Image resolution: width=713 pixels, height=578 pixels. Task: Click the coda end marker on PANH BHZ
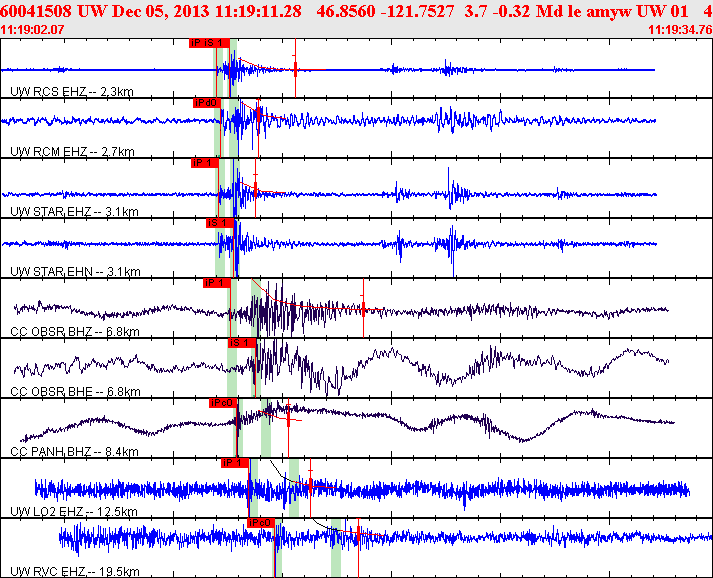click(288, 419)
